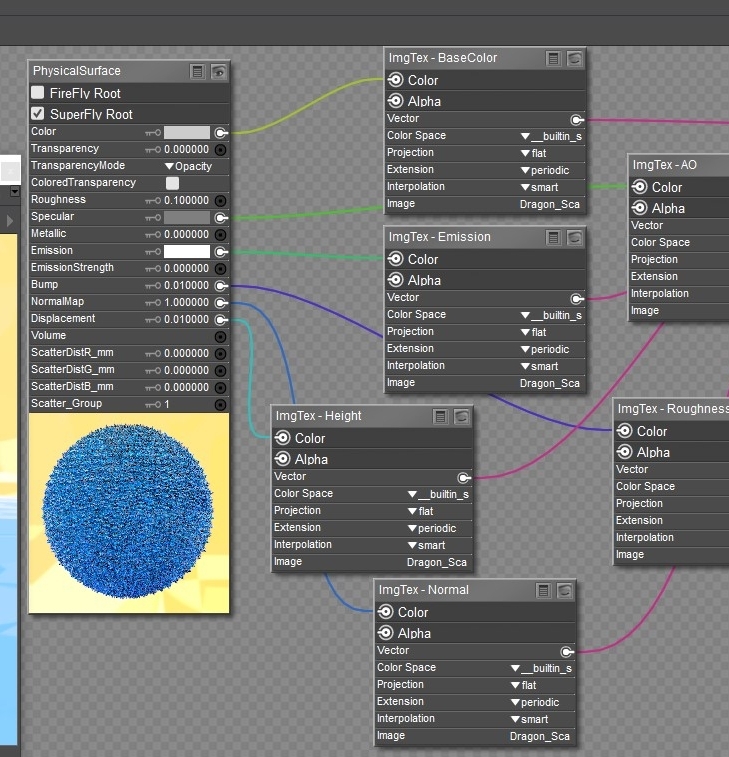Enable the FireFly Root checkbox

(x=38, y=93)
